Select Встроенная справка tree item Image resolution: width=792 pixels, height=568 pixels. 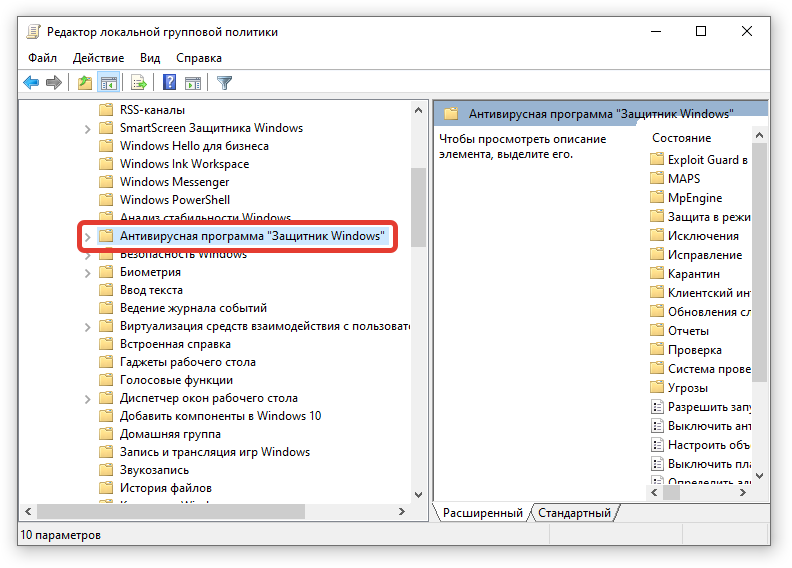(x=175, y=344)
